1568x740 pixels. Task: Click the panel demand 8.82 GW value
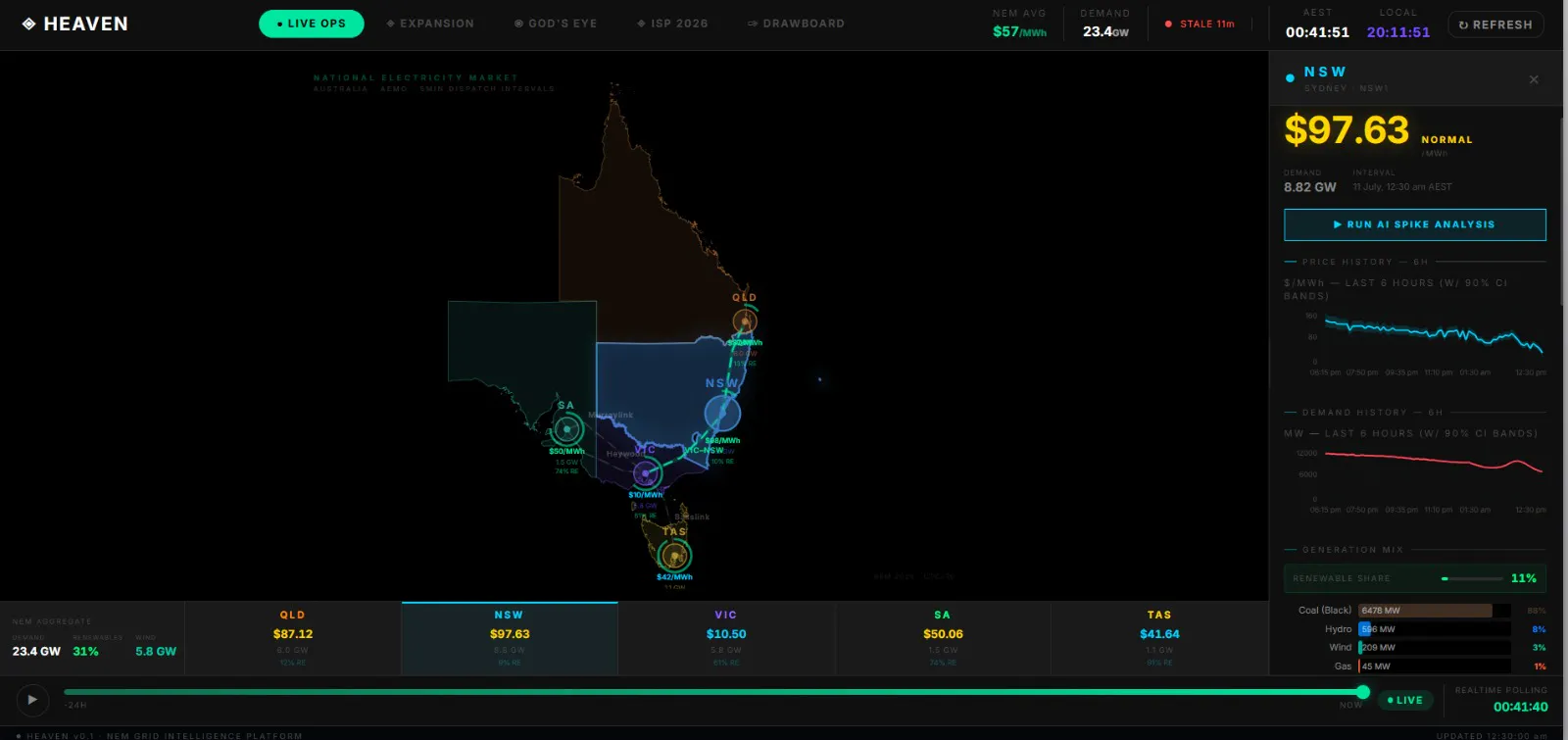[1310, 187]
